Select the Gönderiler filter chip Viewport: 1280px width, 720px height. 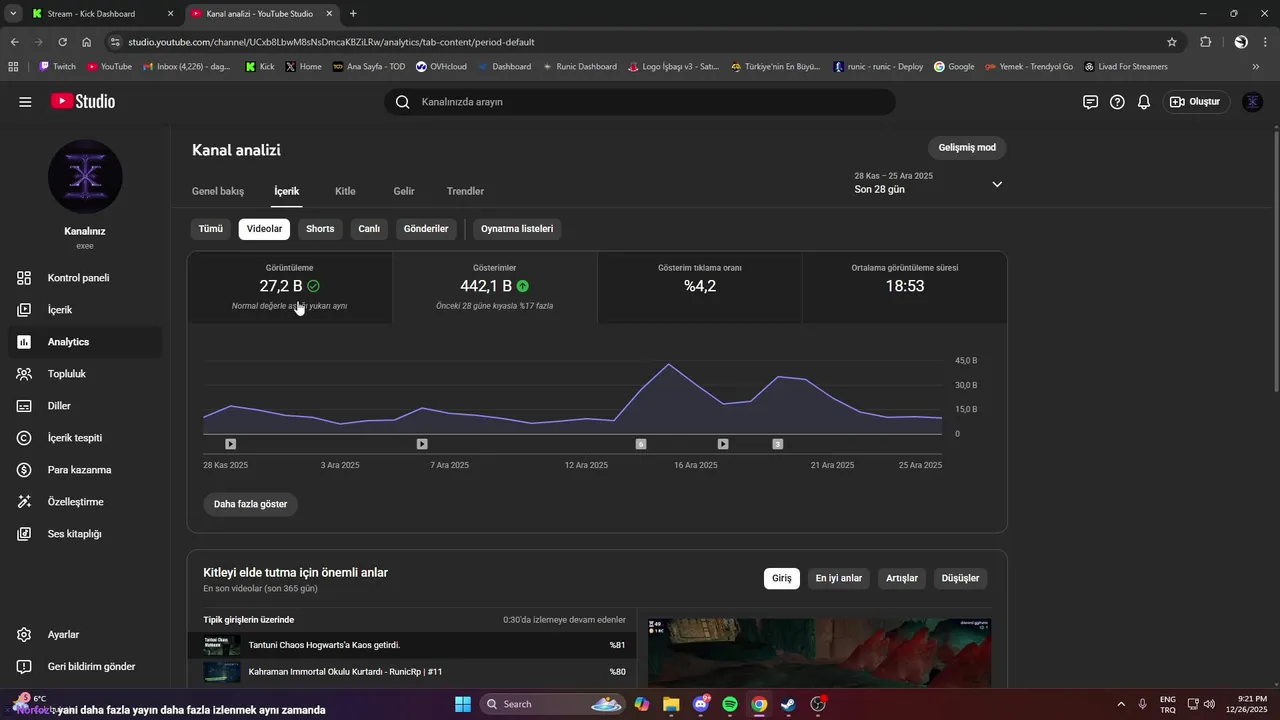426,229
